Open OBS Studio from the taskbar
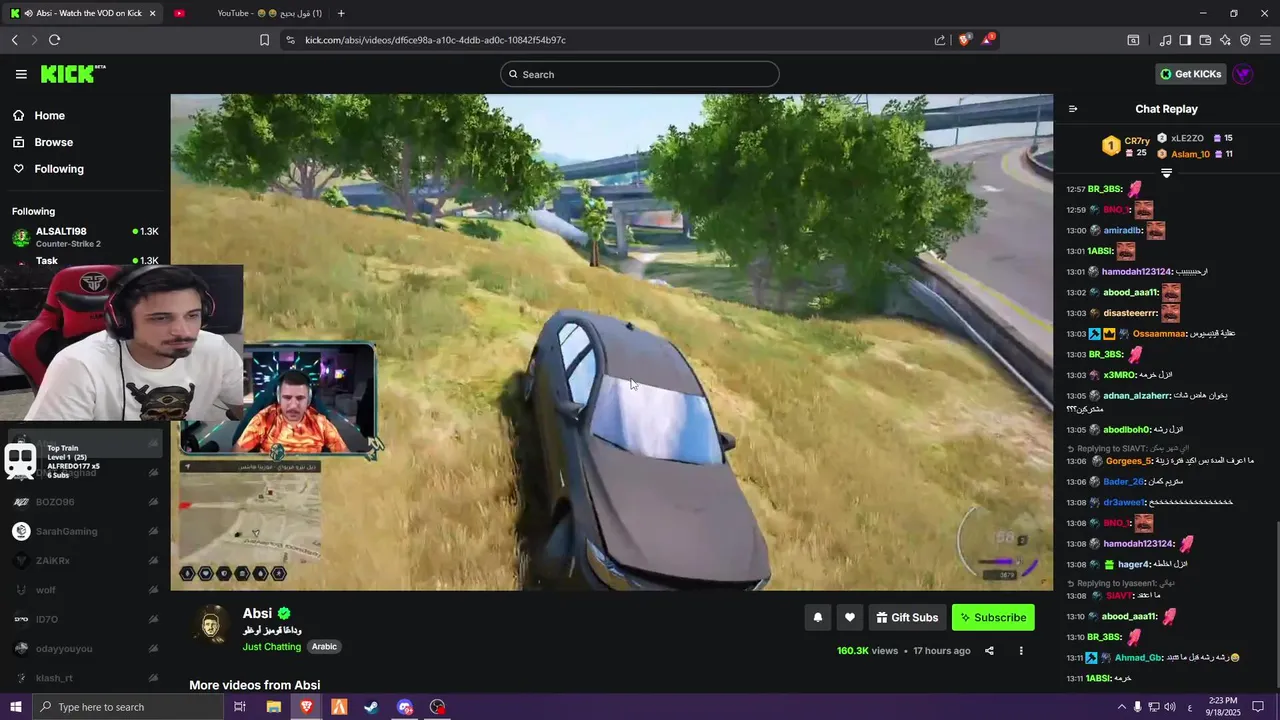This screenshot has height=720, width=1280. point(437,707)
